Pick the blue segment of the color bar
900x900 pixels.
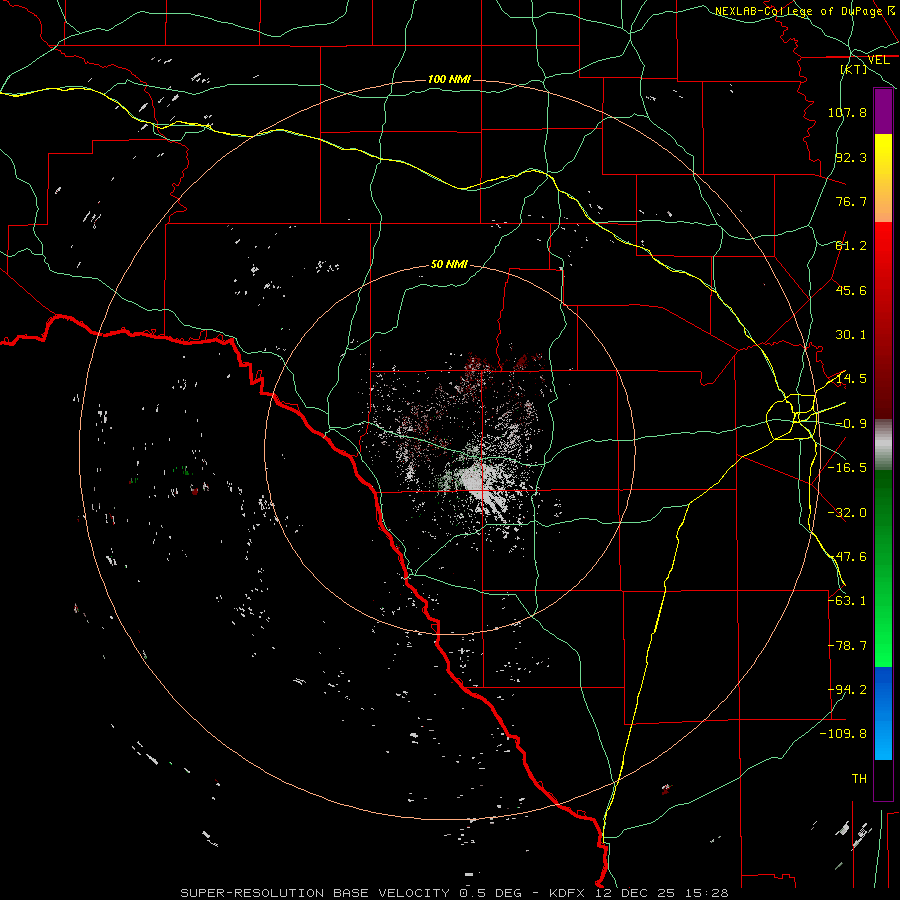point(883,713)
